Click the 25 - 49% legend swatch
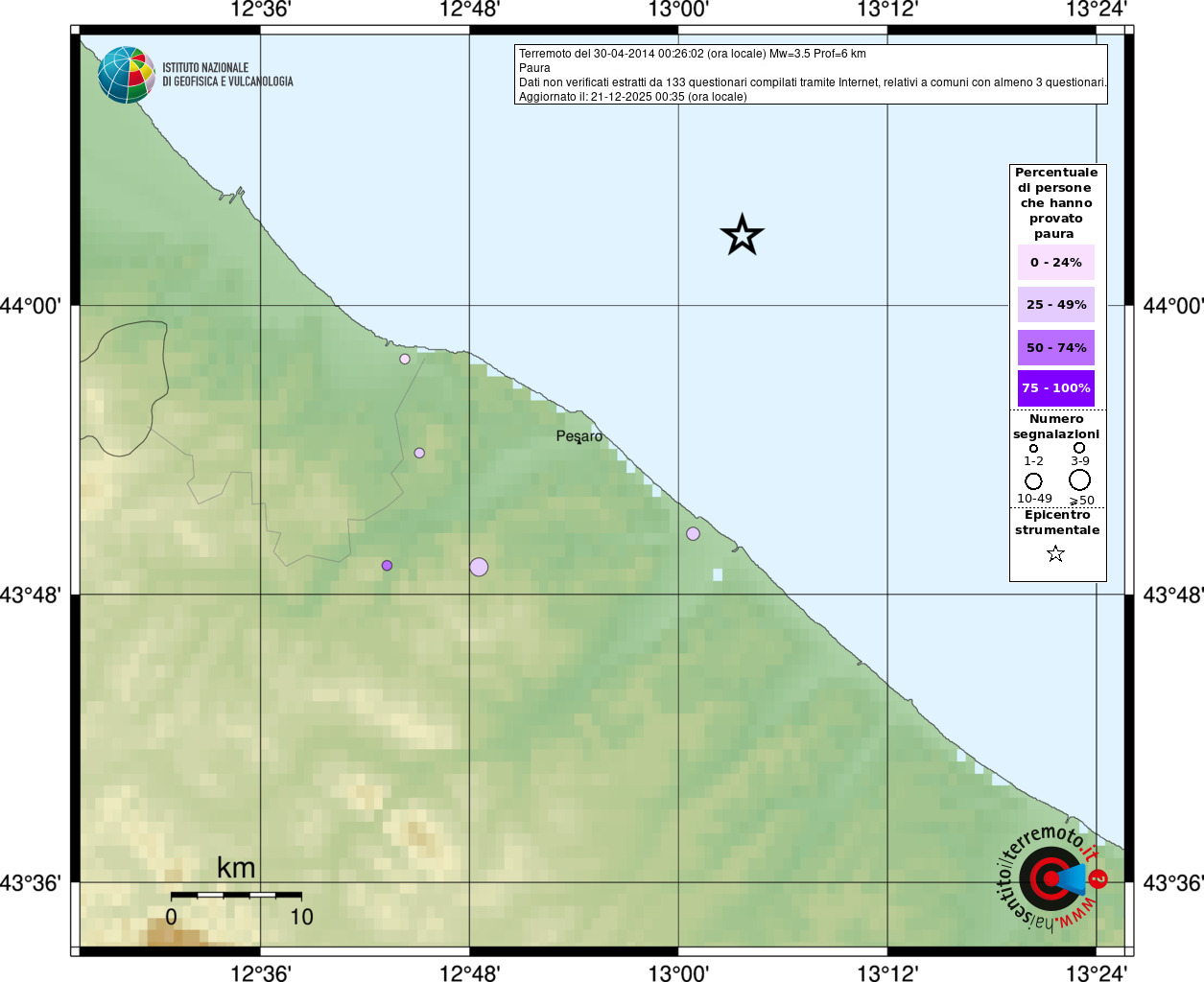 pos(1055,304)
